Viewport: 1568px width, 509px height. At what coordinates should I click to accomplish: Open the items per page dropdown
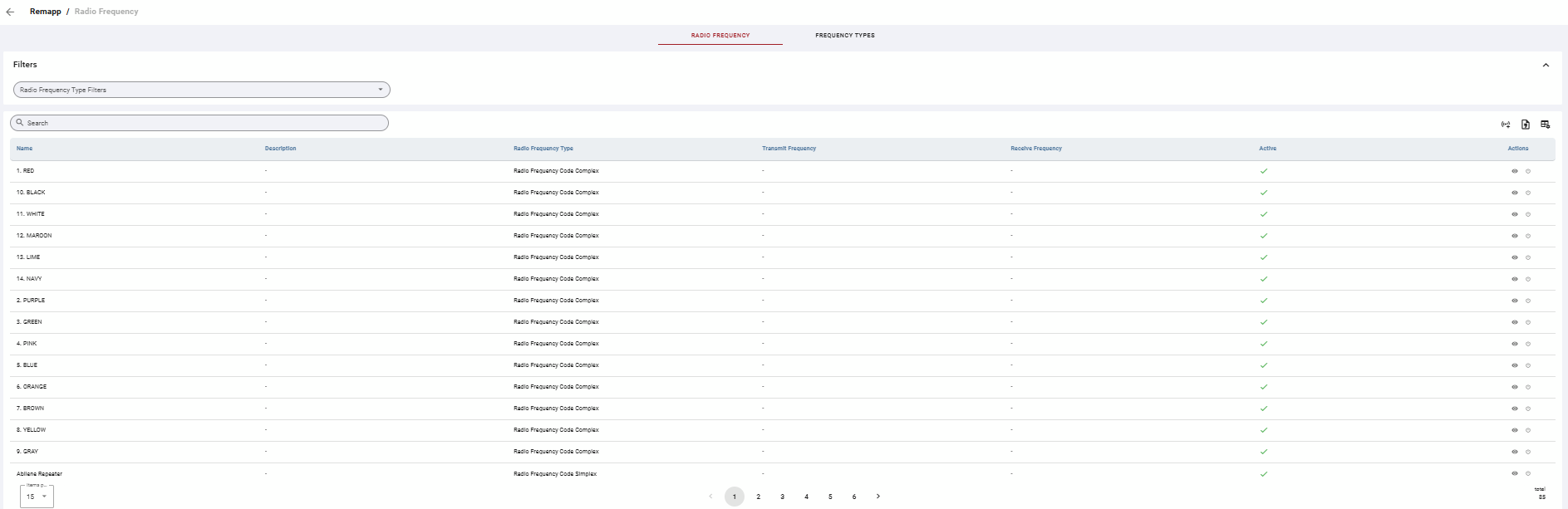tap(37, 497)
